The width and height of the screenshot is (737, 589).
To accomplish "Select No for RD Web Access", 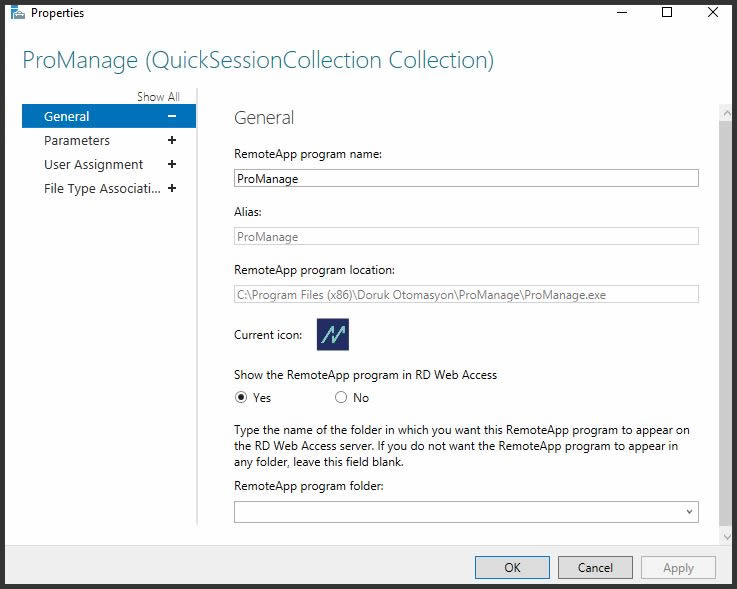I will point(341,398).
